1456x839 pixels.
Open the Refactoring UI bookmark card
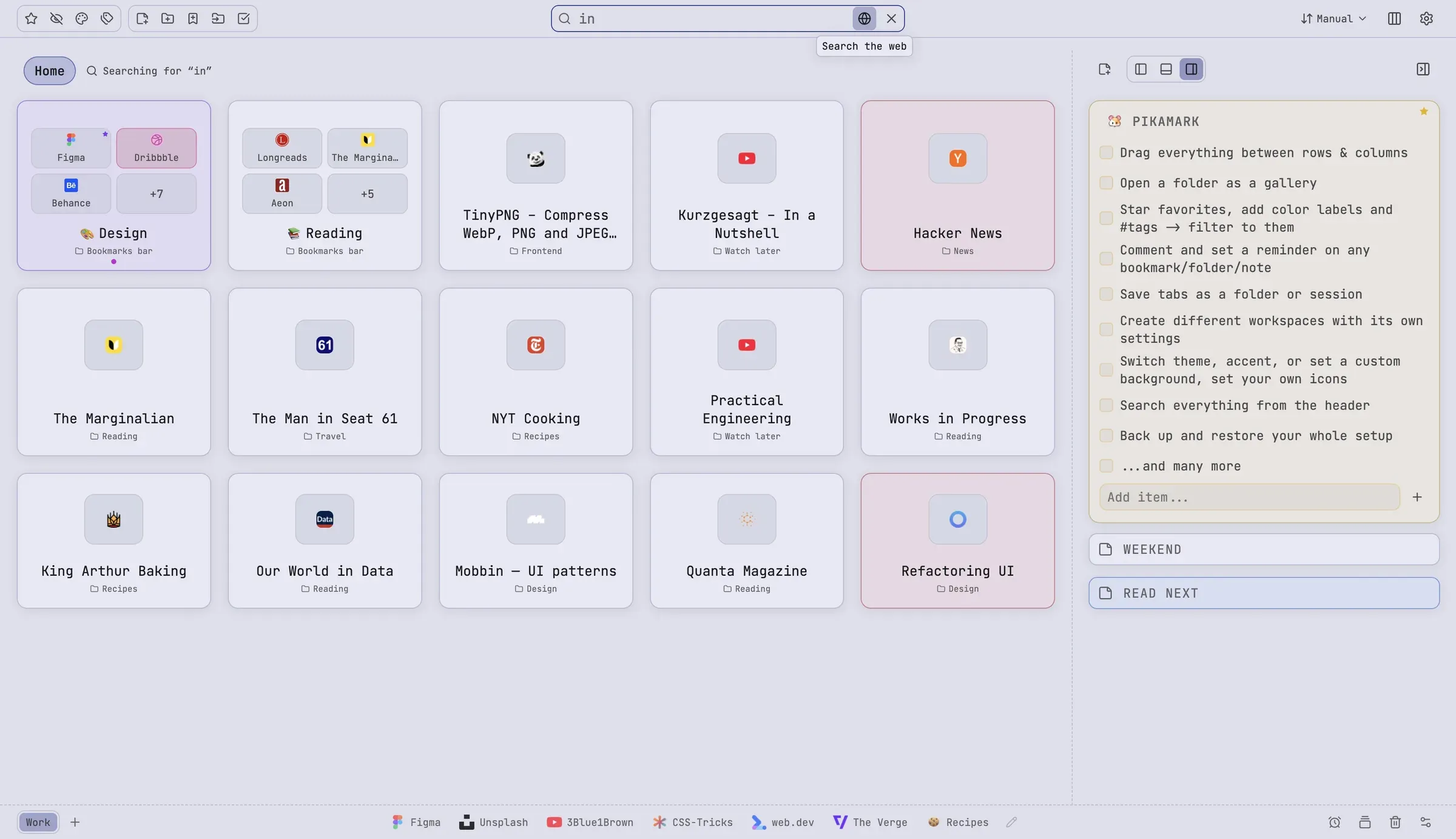tap(958, 541)
